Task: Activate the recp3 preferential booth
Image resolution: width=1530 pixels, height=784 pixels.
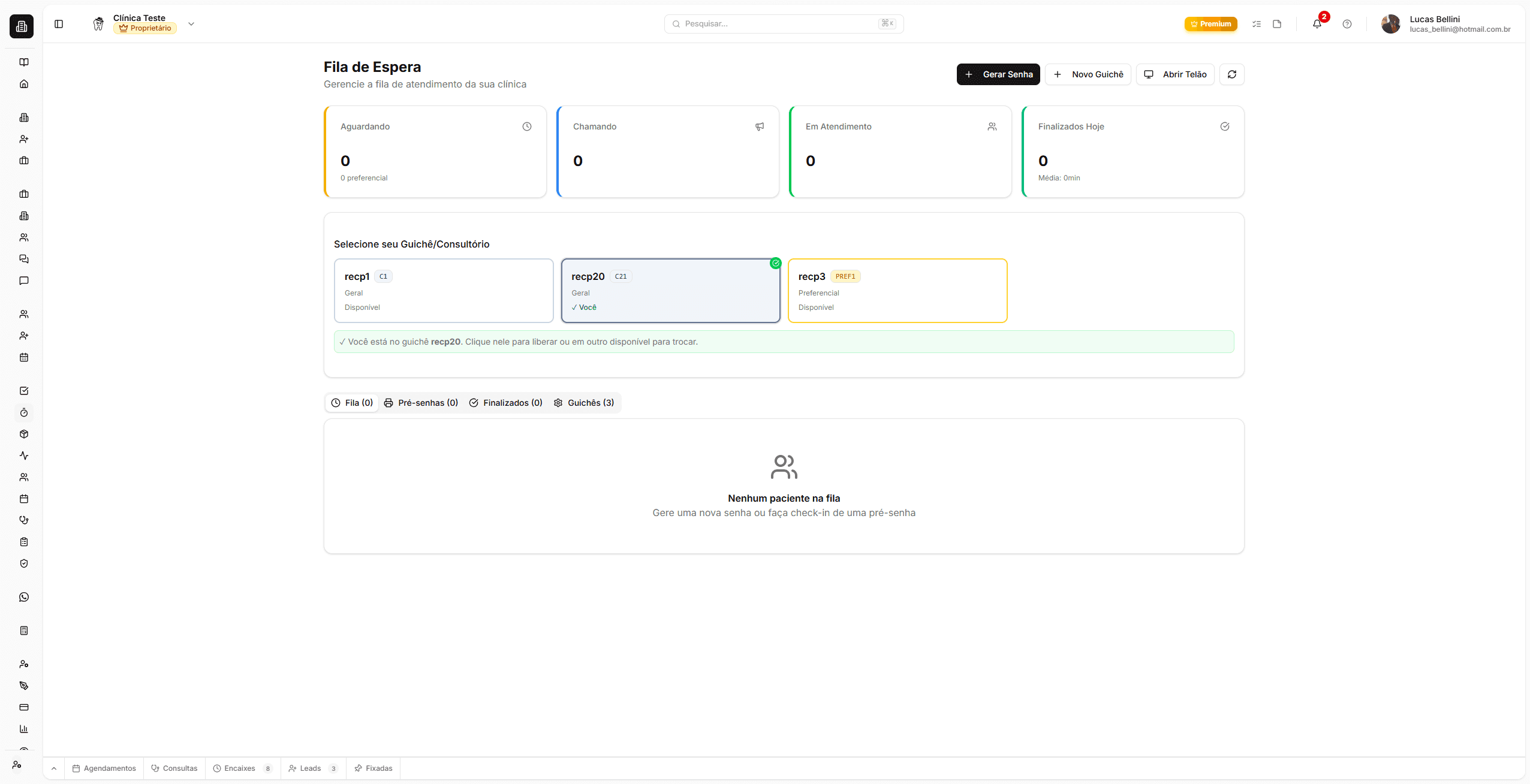Action: pos(897,290)
